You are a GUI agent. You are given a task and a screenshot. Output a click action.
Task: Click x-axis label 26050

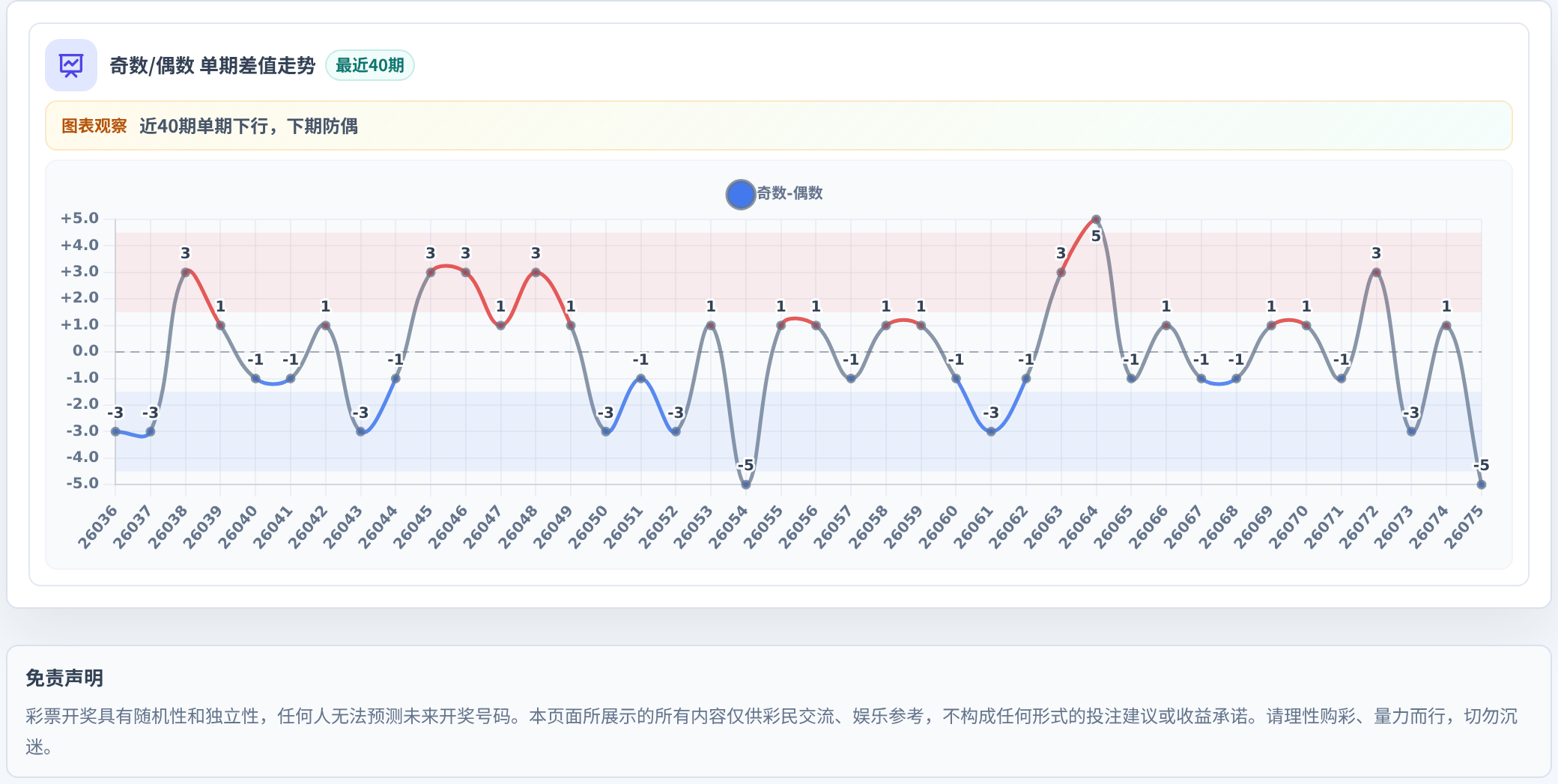(x=588, y=527)
